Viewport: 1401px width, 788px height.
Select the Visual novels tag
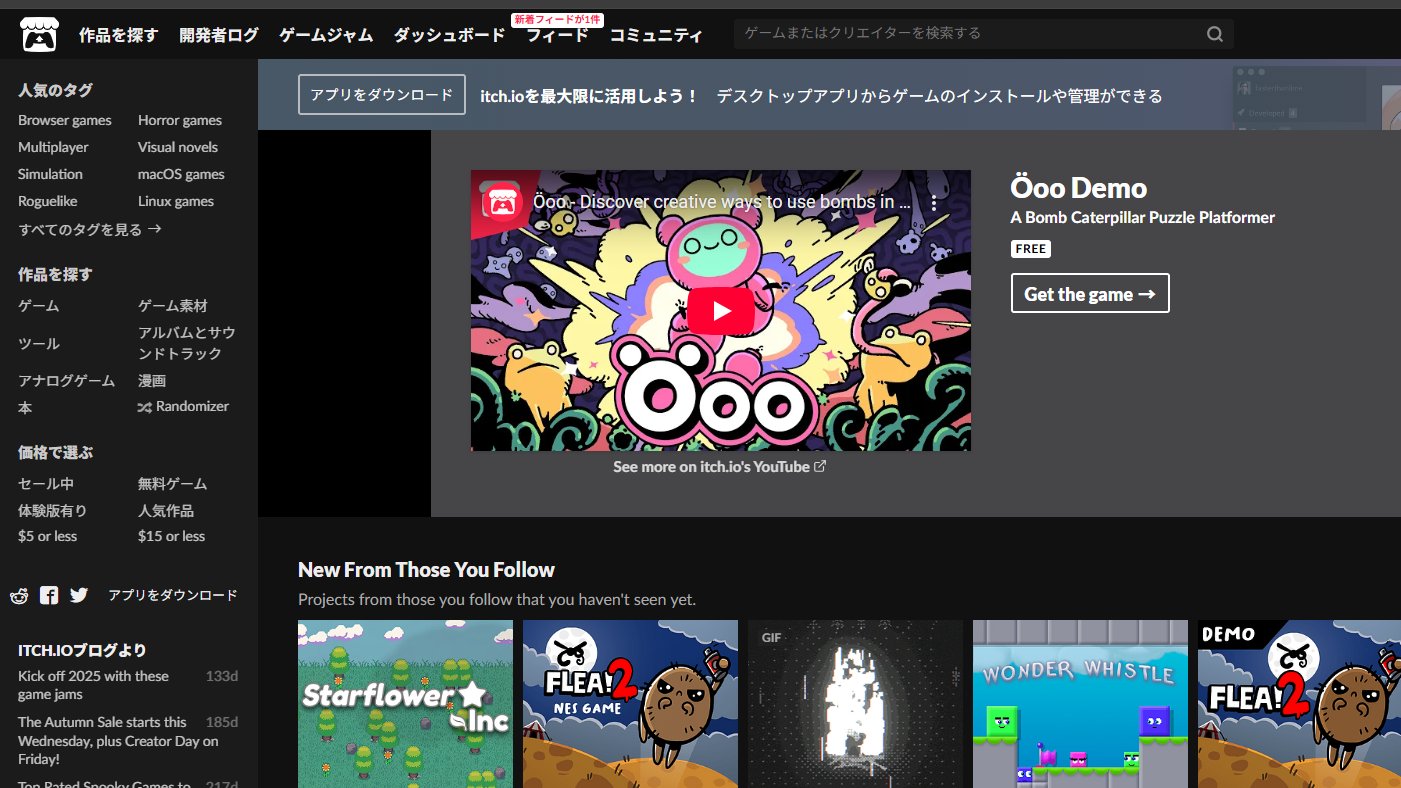(x=178, y=147)
